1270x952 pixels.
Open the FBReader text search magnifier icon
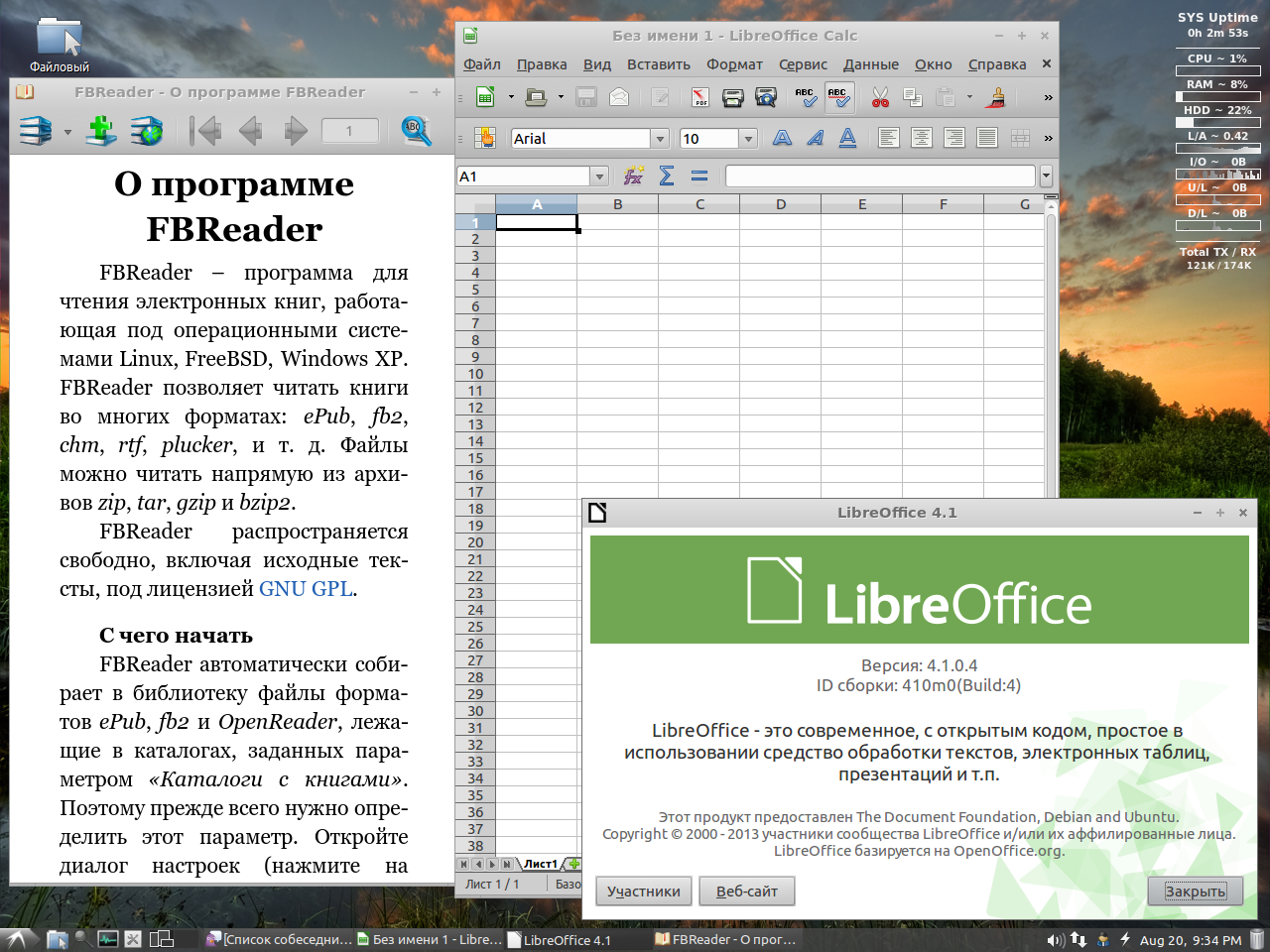pyautogui.click(x=417, y=131)
